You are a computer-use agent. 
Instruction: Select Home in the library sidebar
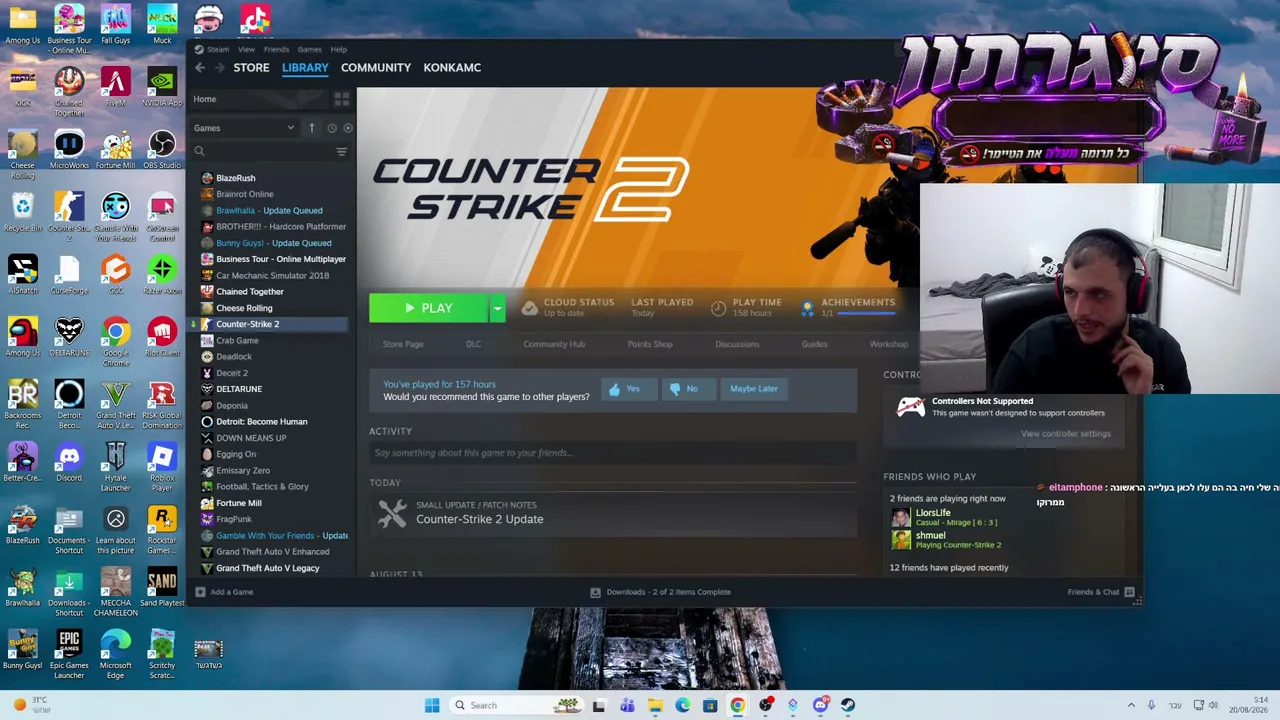(x=205, y=99)
